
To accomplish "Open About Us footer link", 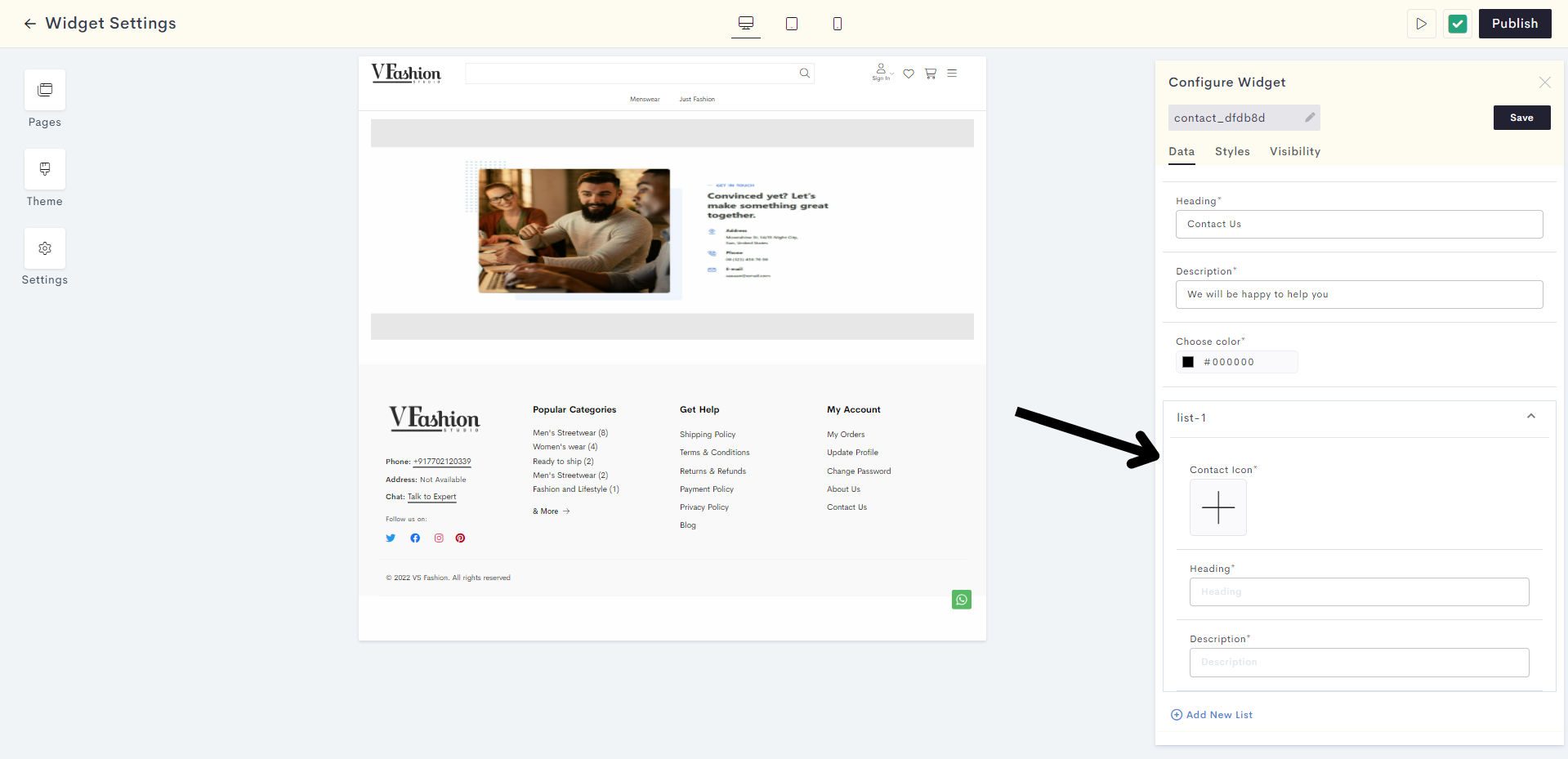I will (843, 489).
